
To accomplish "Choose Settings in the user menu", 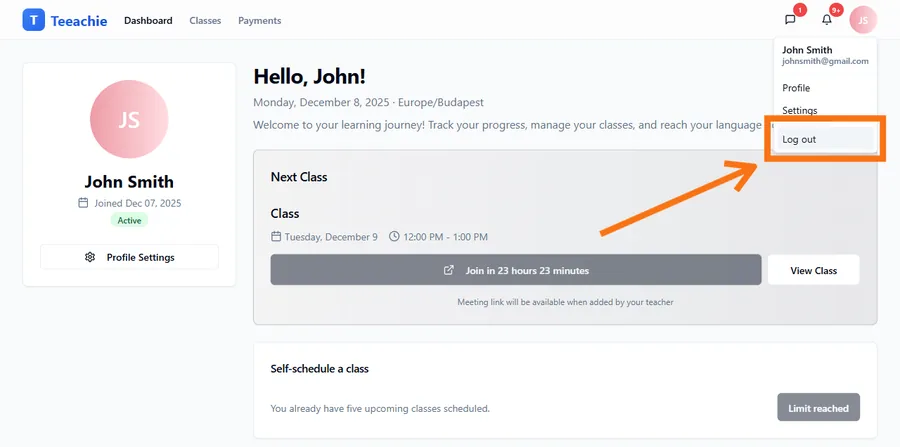I will coord(799,110).
